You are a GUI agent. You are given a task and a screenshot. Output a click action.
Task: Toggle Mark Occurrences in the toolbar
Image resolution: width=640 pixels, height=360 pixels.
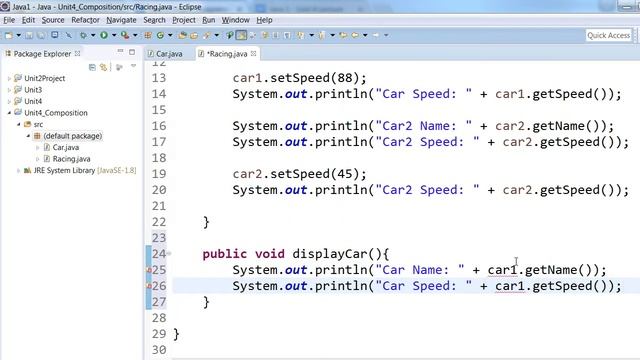tap(241, 35)
